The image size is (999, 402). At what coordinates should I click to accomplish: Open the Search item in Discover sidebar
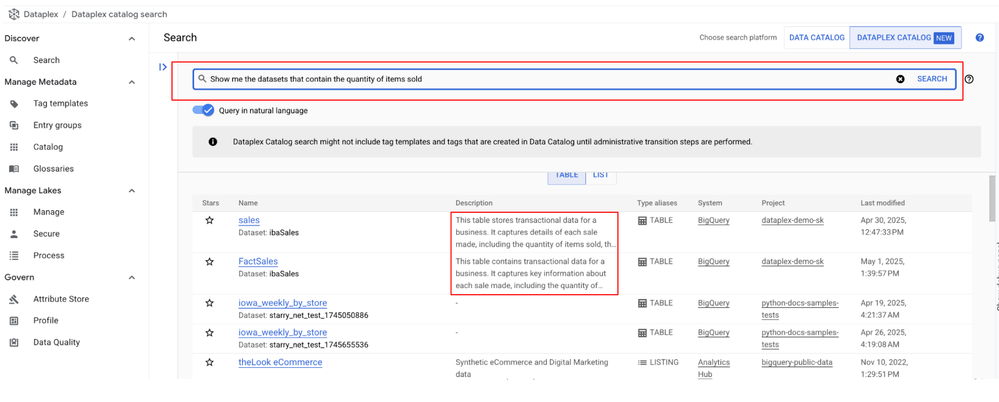(x=47, y=60)
